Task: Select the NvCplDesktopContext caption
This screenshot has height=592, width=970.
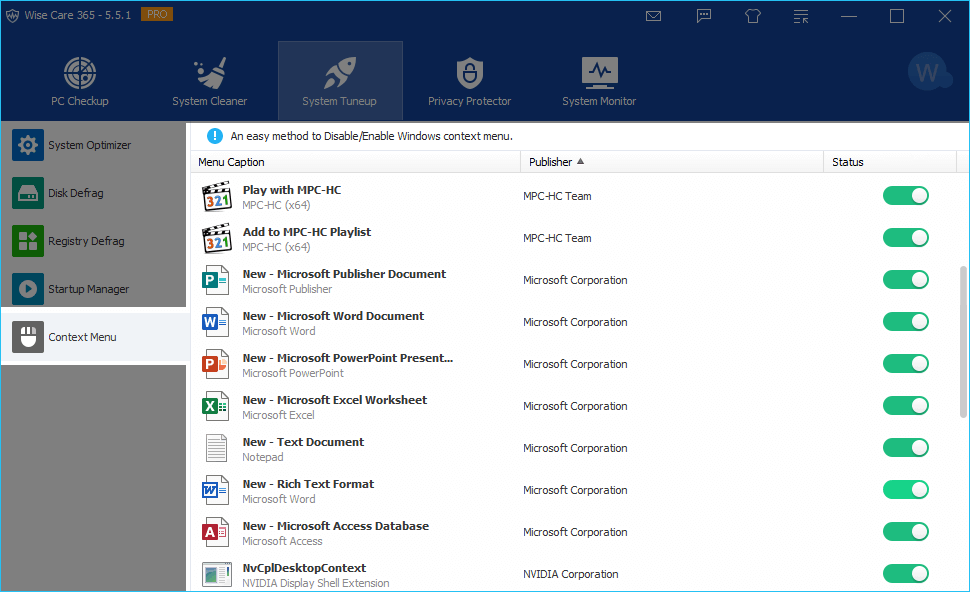Action: click(304, 568)
